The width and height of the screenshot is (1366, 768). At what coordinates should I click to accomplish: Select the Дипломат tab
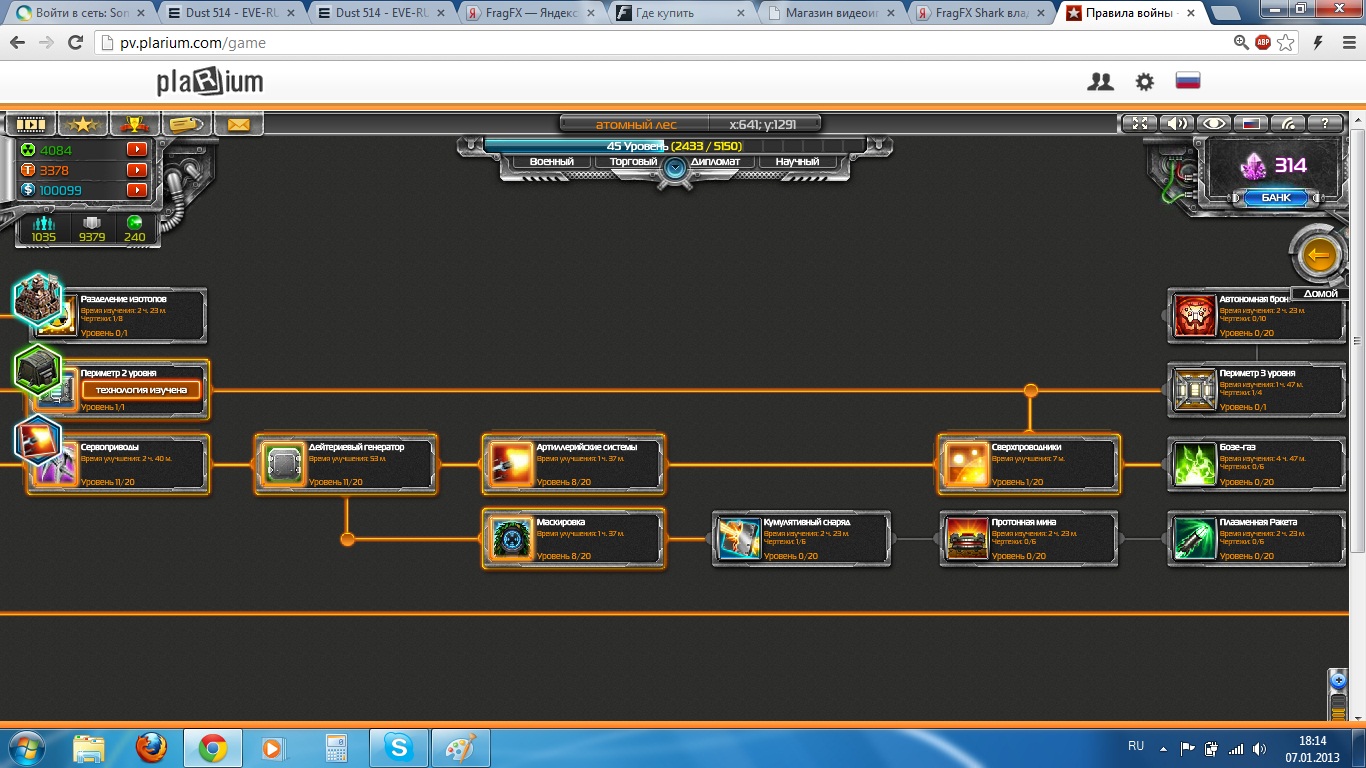(x=715, y=161)
